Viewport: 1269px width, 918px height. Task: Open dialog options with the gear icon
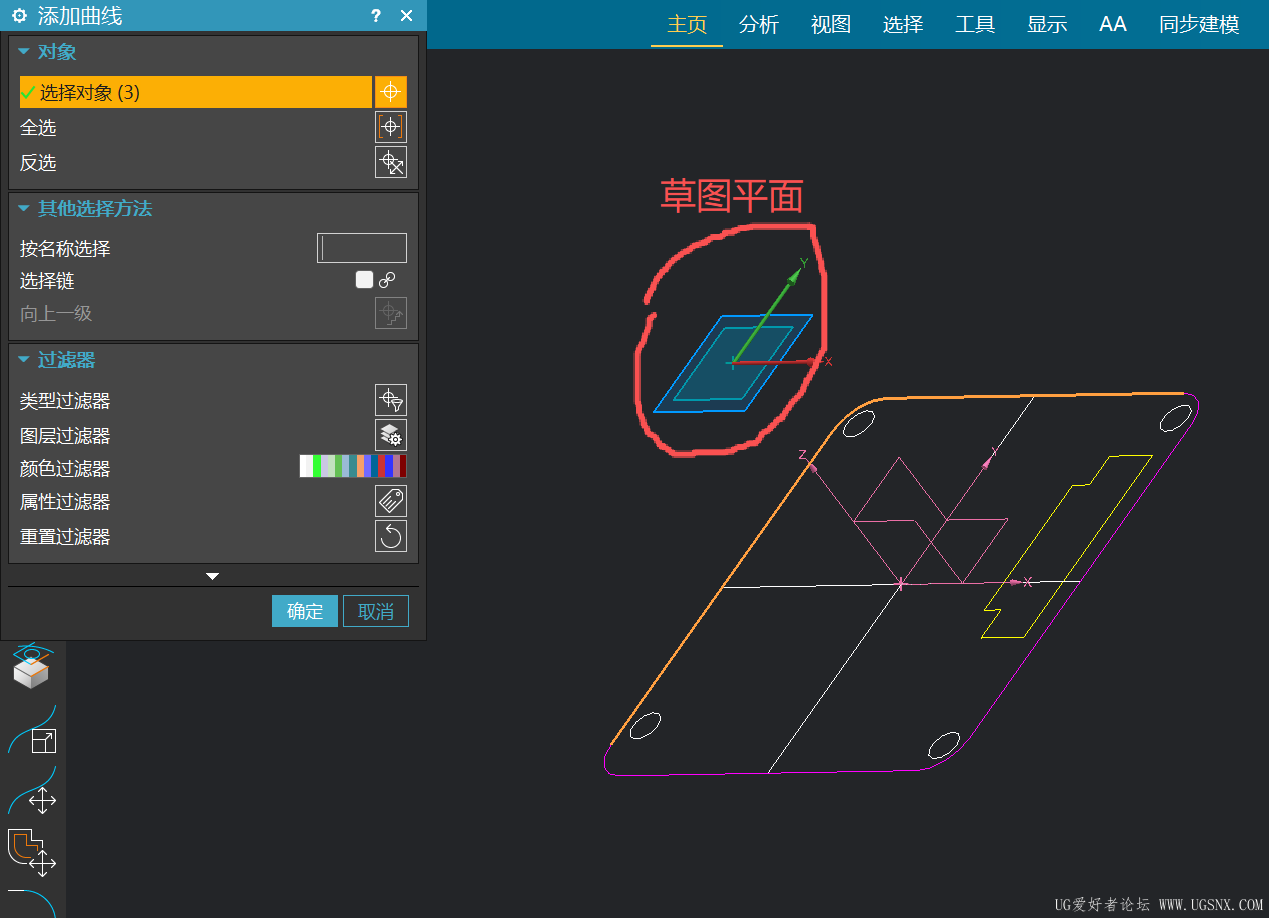[x=17, y=16]
